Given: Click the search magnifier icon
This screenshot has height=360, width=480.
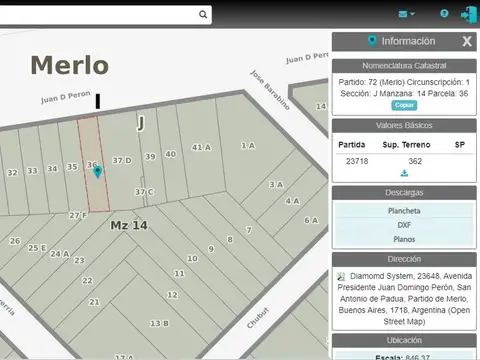Looking at the screenshot, I should (203, 14).
